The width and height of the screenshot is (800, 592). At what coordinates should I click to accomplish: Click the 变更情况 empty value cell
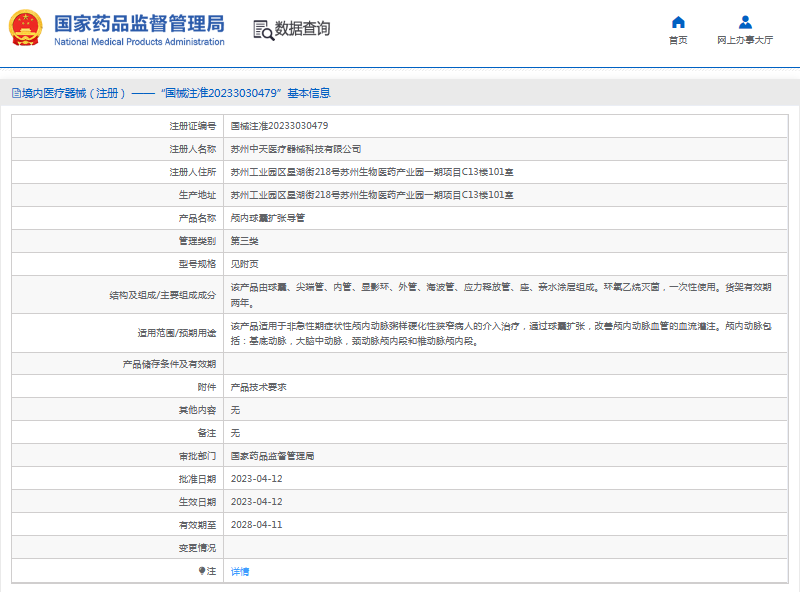pyautogui.click(x=400, y=546)
